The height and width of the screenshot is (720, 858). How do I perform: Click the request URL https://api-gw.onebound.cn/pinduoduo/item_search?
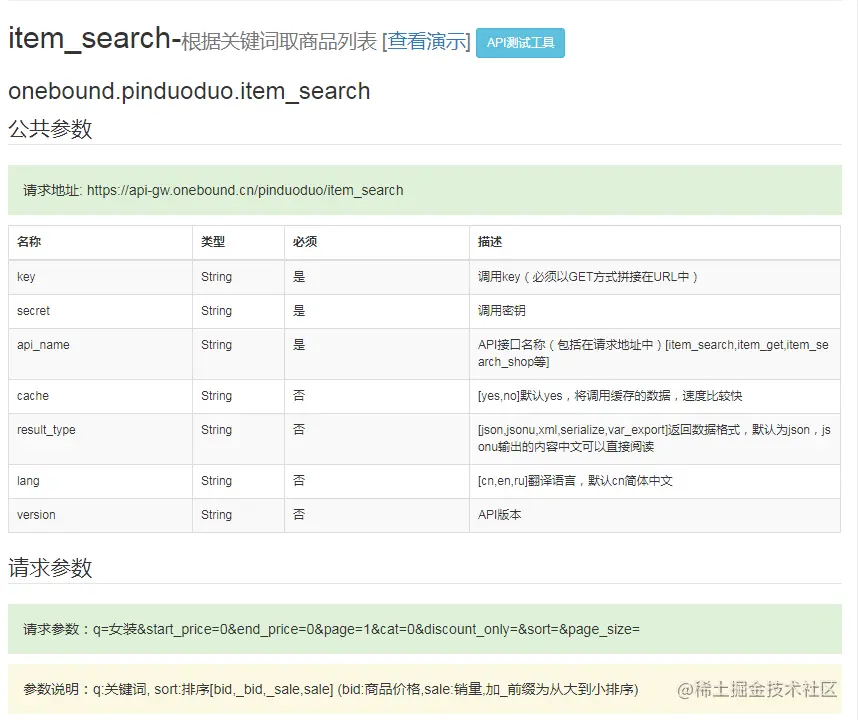[x=245, y=190]
